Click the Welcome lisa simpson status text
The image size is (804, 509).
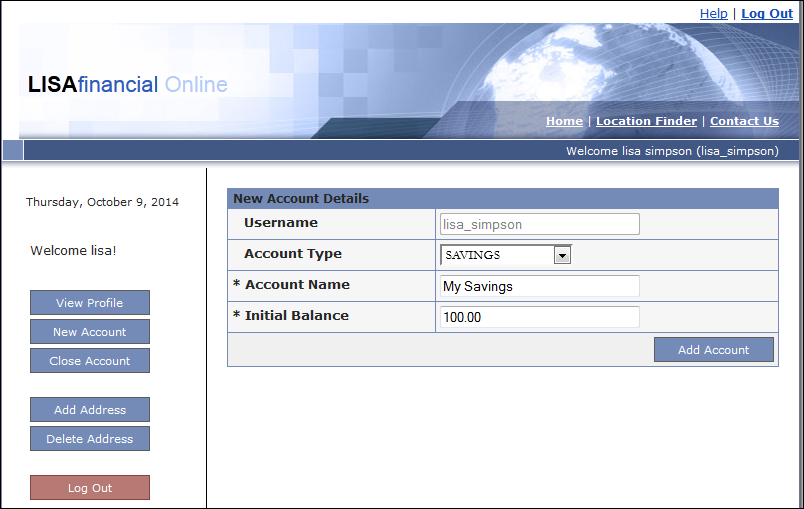tap(672, 151)
